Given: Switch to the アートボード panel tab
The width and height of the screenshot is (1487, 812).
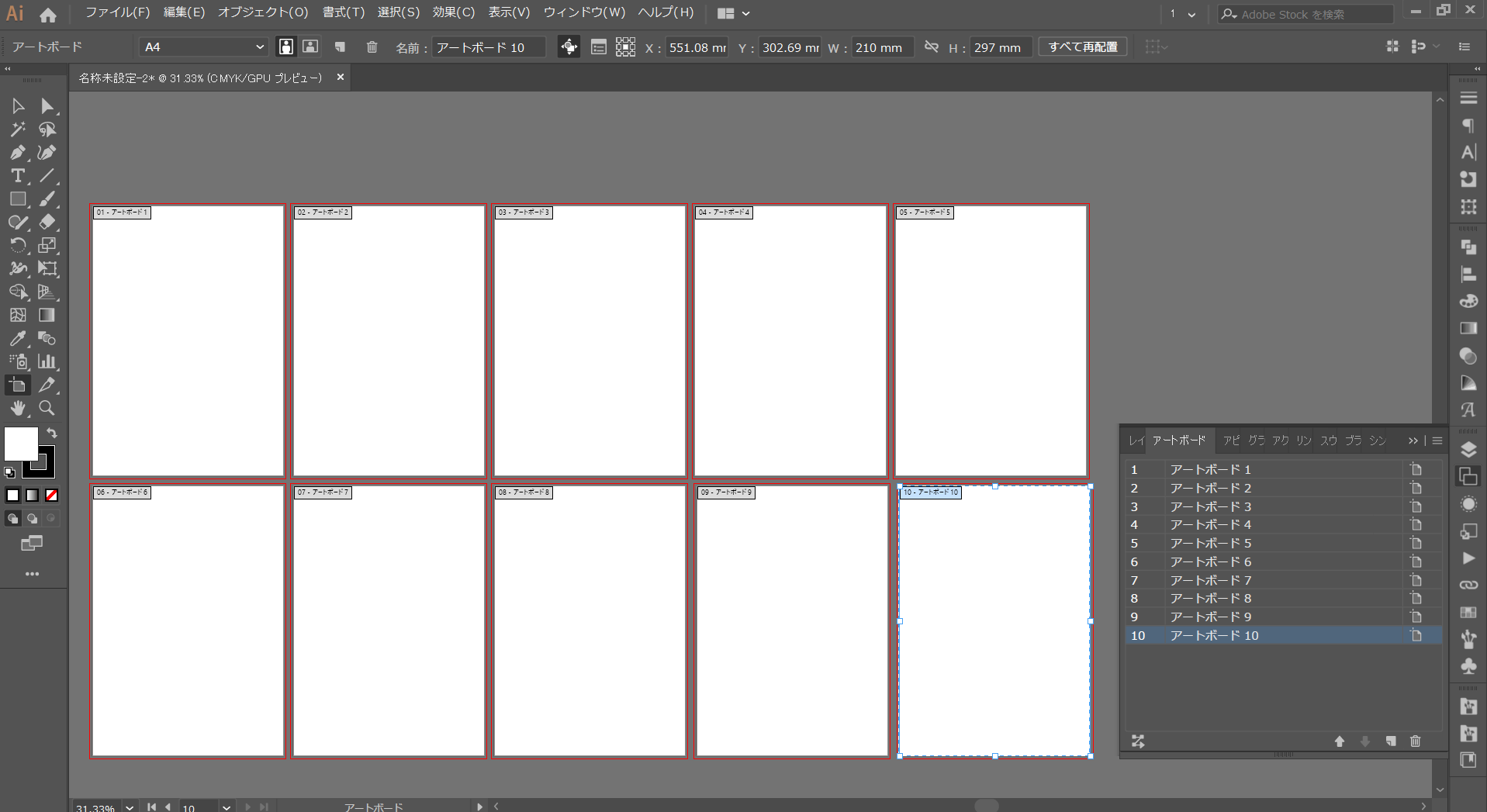Looking at the screenshot, I should pyautogui.click(x=1179, y=441).
